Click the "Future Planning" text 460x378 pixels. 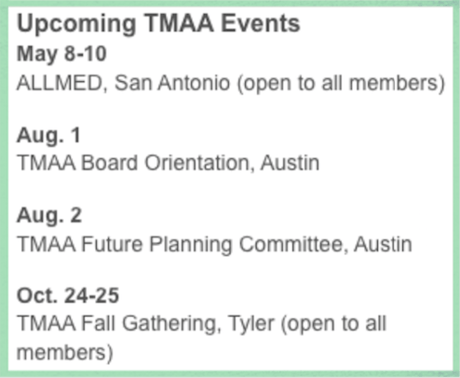click(x=156, y=244)
